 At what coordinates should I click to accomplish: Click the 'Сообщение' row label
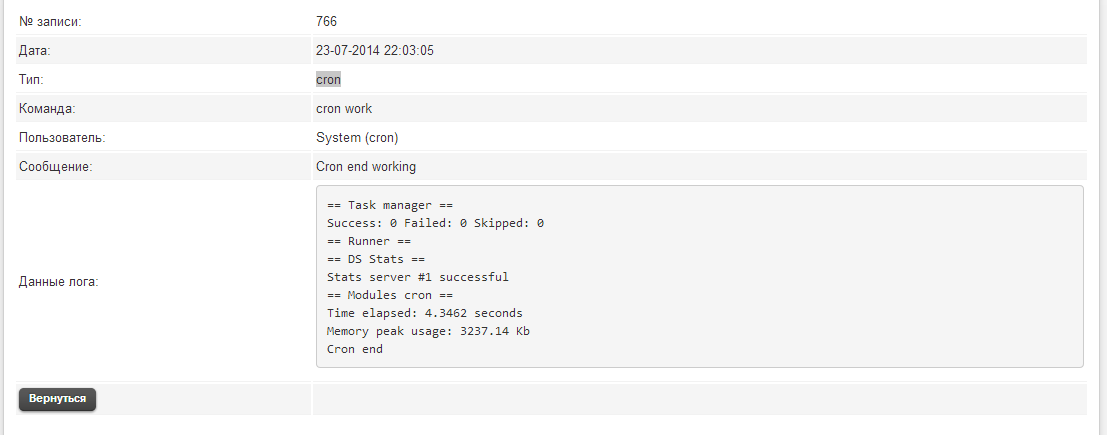coord(55,166)
